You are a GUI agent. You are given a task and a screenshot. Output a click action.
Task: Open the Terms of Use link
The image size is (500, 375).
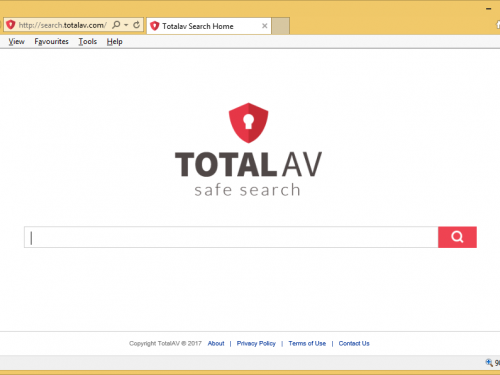tap(307, 343)
